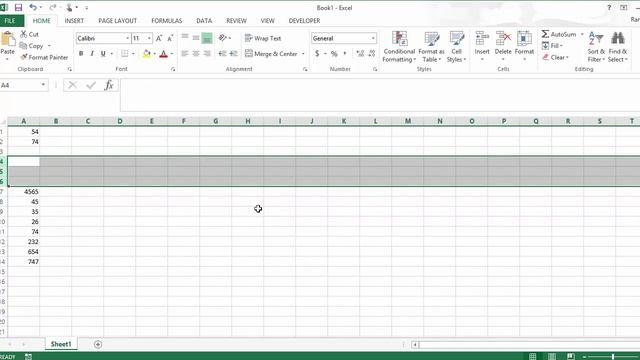Image resolution: width=640 pixels, height=360 pixels.
Task: Switch to the REVIEW tab
Action: click(x=236, y=21)
